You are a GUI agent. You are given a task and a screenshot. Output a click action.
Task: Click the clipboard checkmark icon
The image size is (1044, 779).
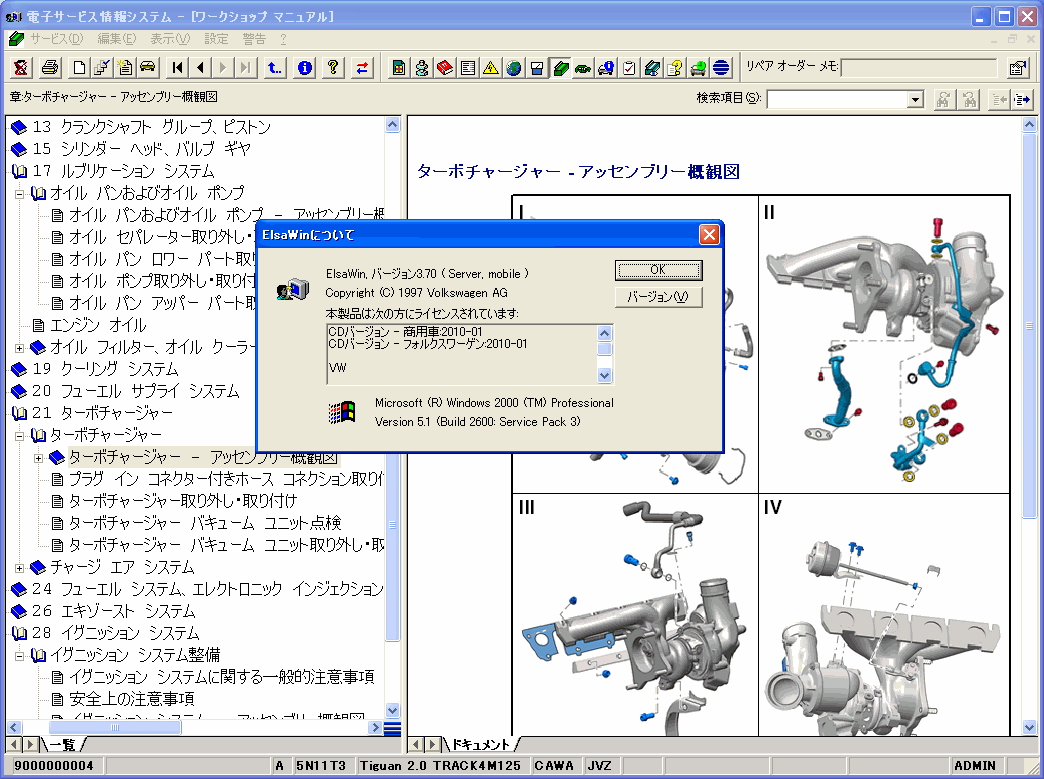pyautogui.click(x=629, y=67)
